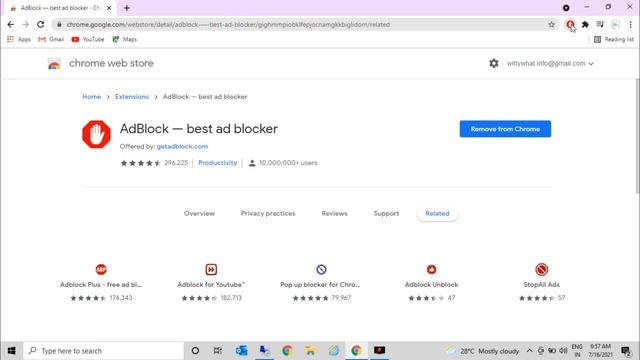This screenshot has width=640, height=360.
Task: Click the StopAll Ads title
Action: pyautogui.click(x=542, y=284)
